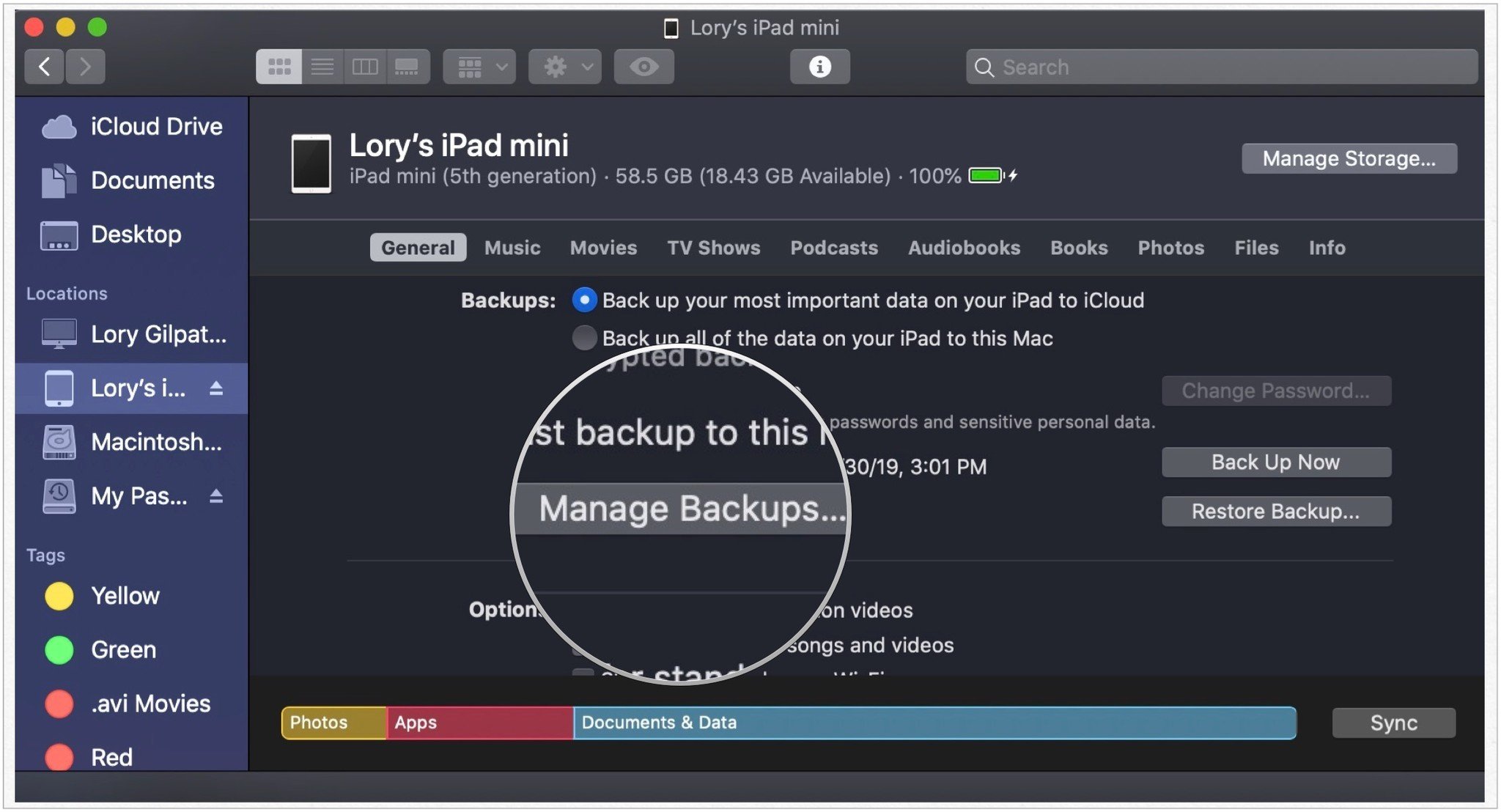Select Back up to iCloud radio button
Image resolution: width=1501 pixels, height=812 pixels.
[x=583, y=298]
